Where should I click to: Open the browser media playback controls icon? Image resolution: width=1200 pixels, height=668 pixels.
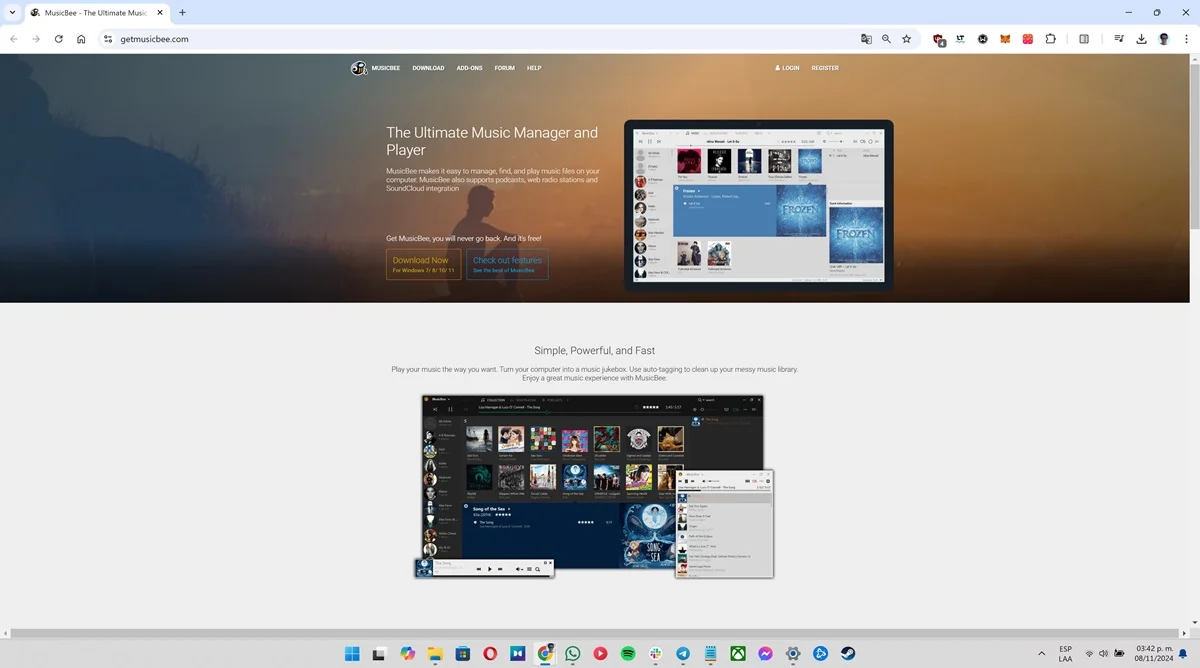coord(1119,39)
